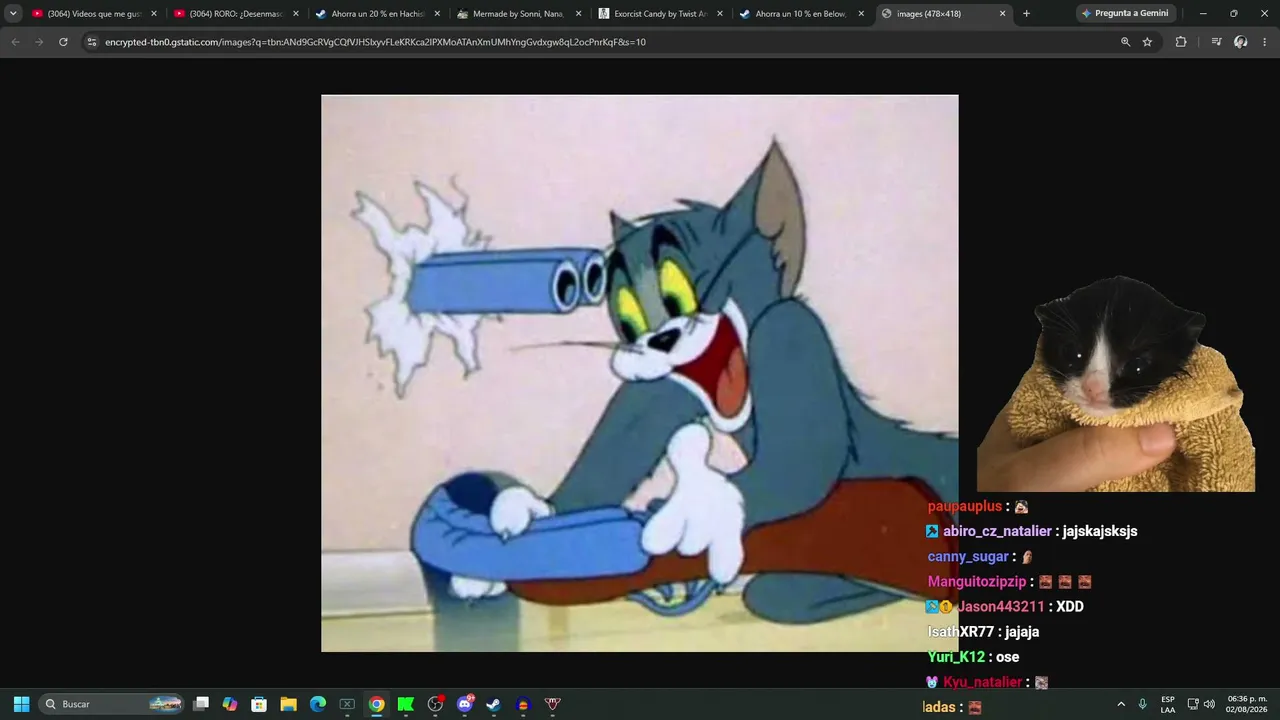Click the chat username 'Kyu_natalier'
Viewport: 1280px width, 720px height.
coord(982,682)
